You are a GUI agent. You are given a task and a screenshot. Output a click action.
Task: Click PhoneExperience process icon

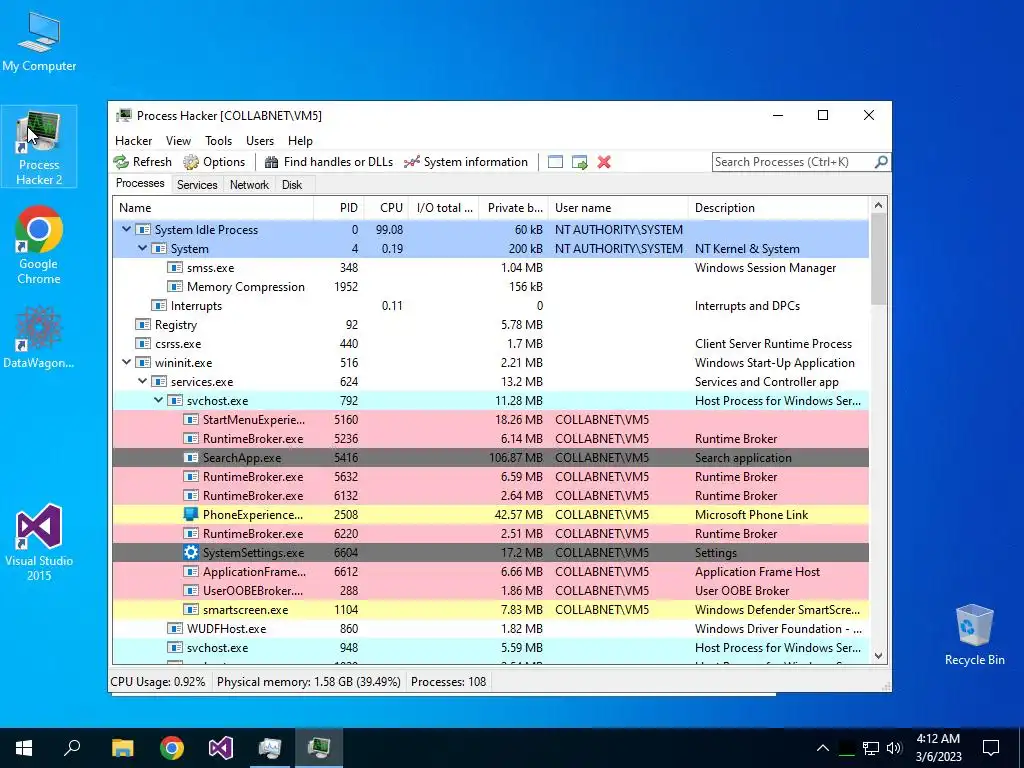pyautogui.click(x=191, y=515)
